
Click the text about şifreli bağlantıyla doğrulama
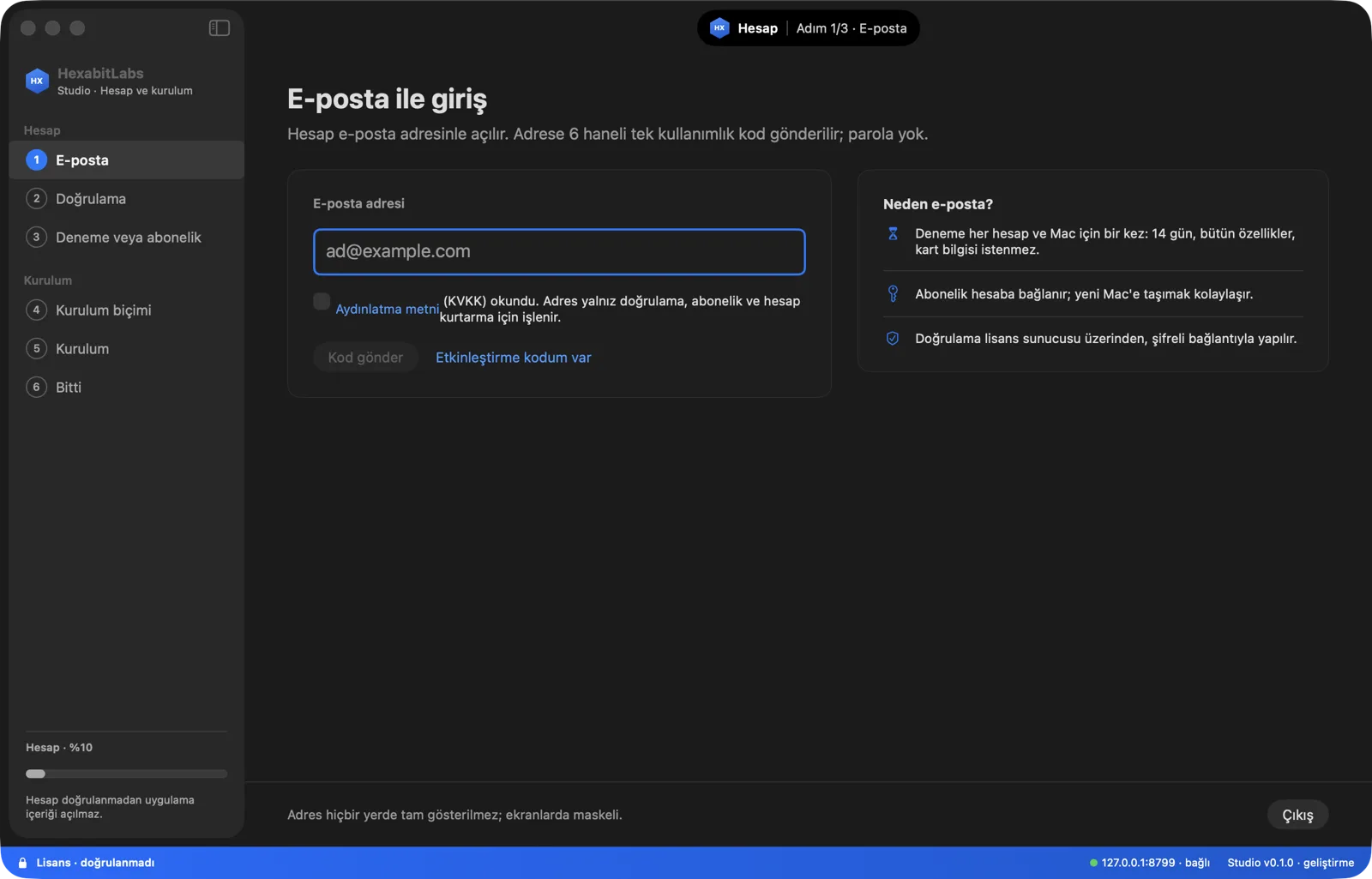tap(1105, 339)
